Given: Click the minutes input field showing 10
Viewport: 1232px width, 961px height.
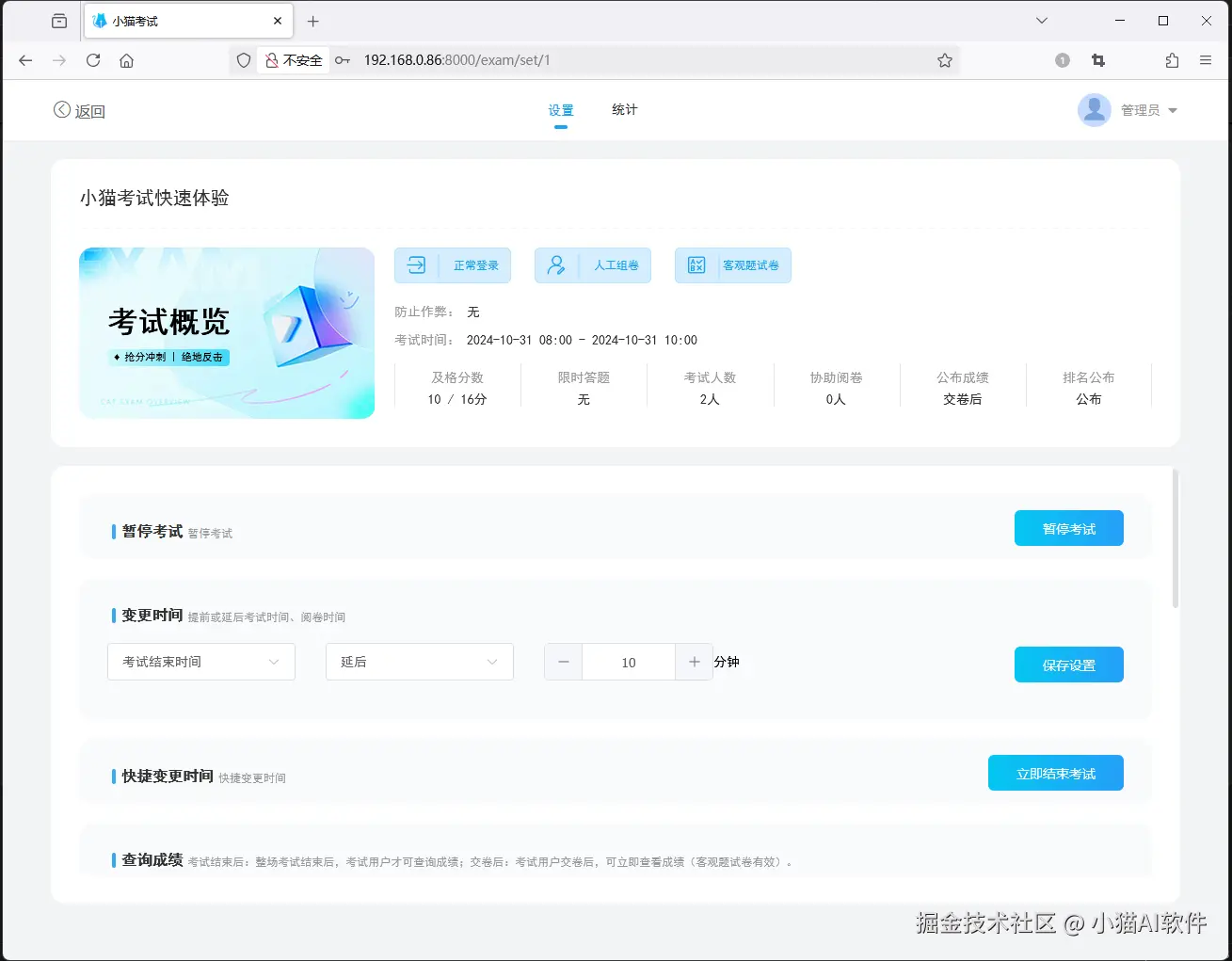Looking at the screenshot, I should (628, 662).
